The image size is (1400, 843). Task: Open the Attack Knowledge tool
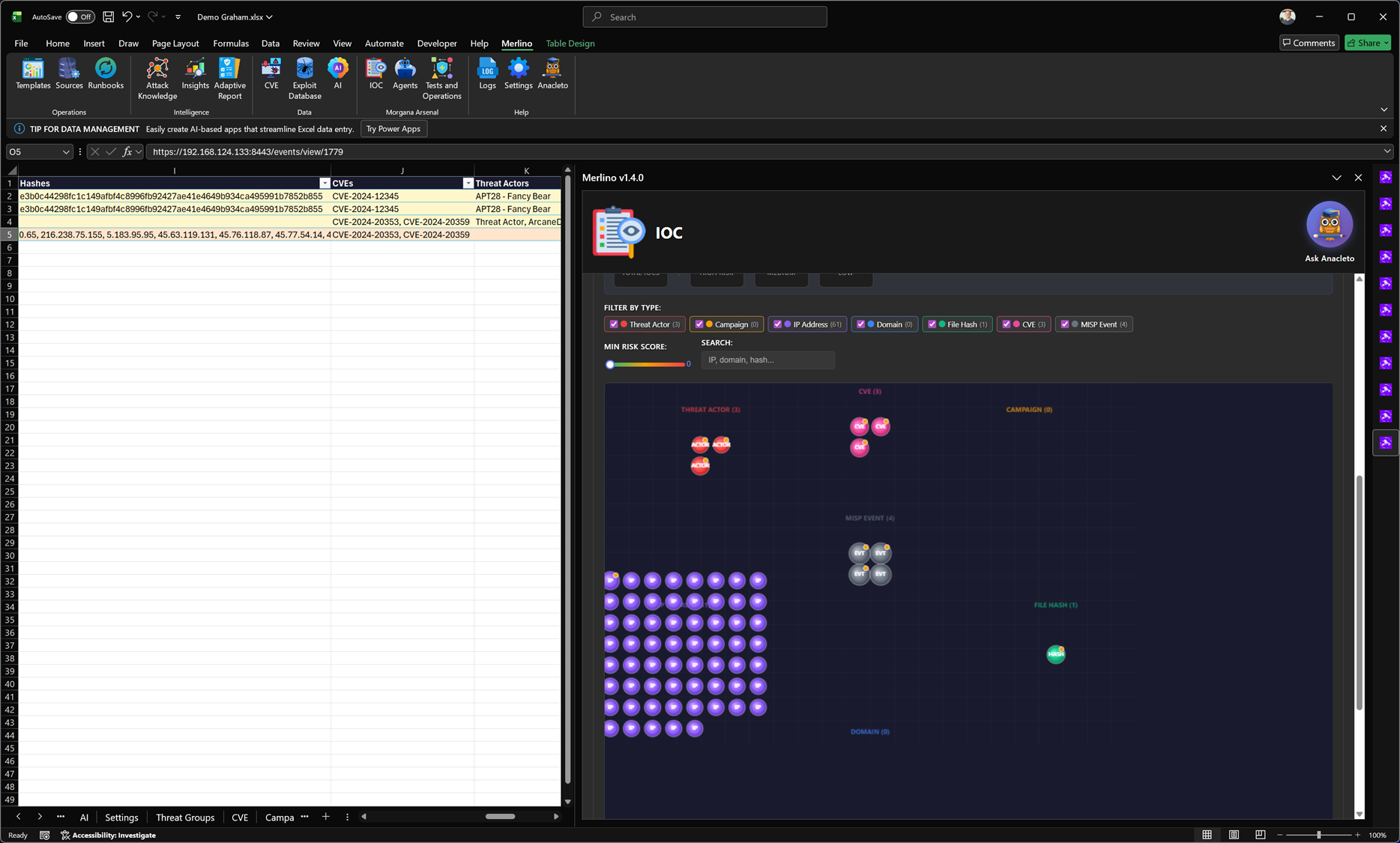[157, 78]
